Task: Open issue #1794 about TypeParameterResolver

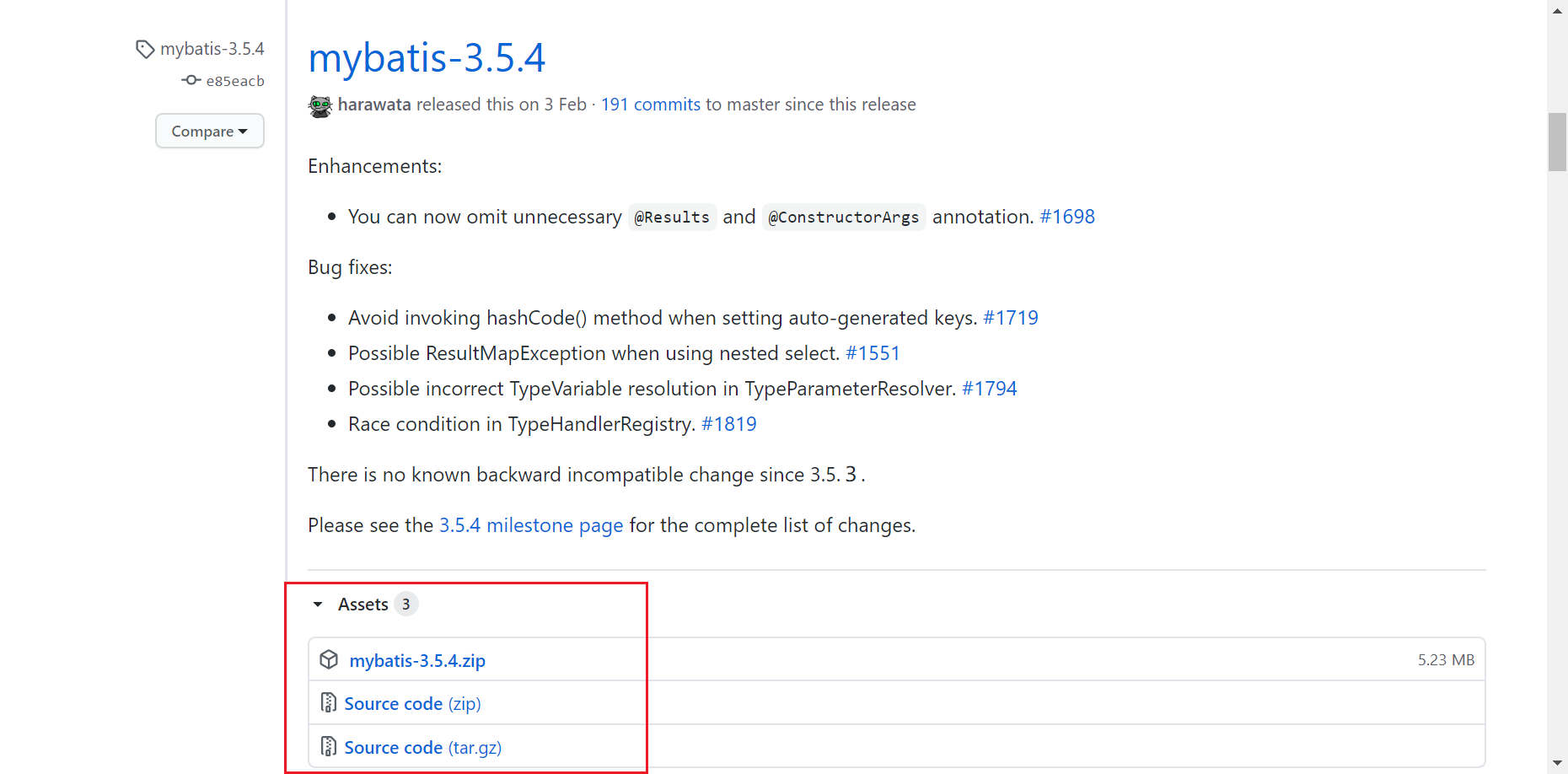Action: coord(989,389)
